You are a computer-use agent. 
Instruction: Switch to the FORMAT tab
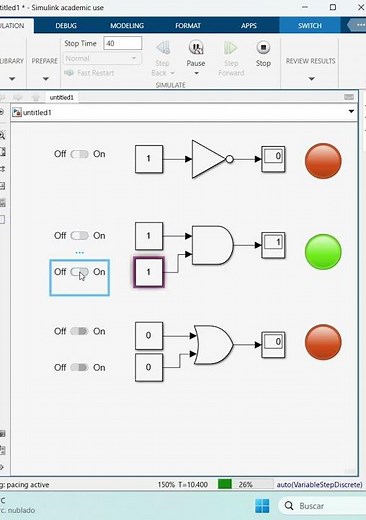point(188,26)
